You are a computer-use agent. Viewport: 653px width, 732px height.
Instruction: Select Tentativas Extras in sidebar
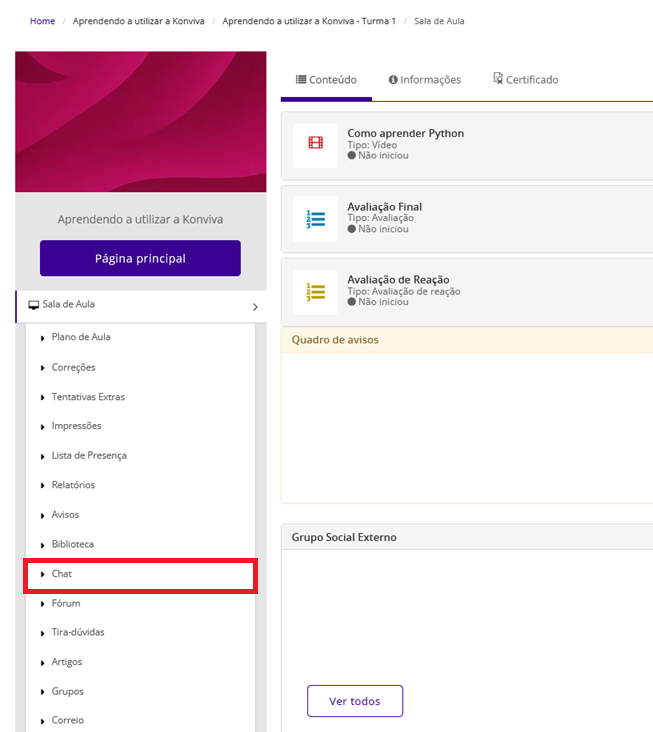click(x=88, y=397)
